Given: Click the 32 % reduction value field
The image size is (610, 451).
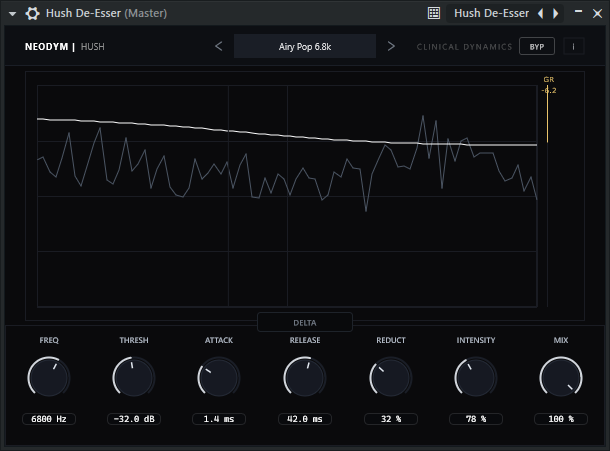Looking at the screenshot, I should 391,419.
